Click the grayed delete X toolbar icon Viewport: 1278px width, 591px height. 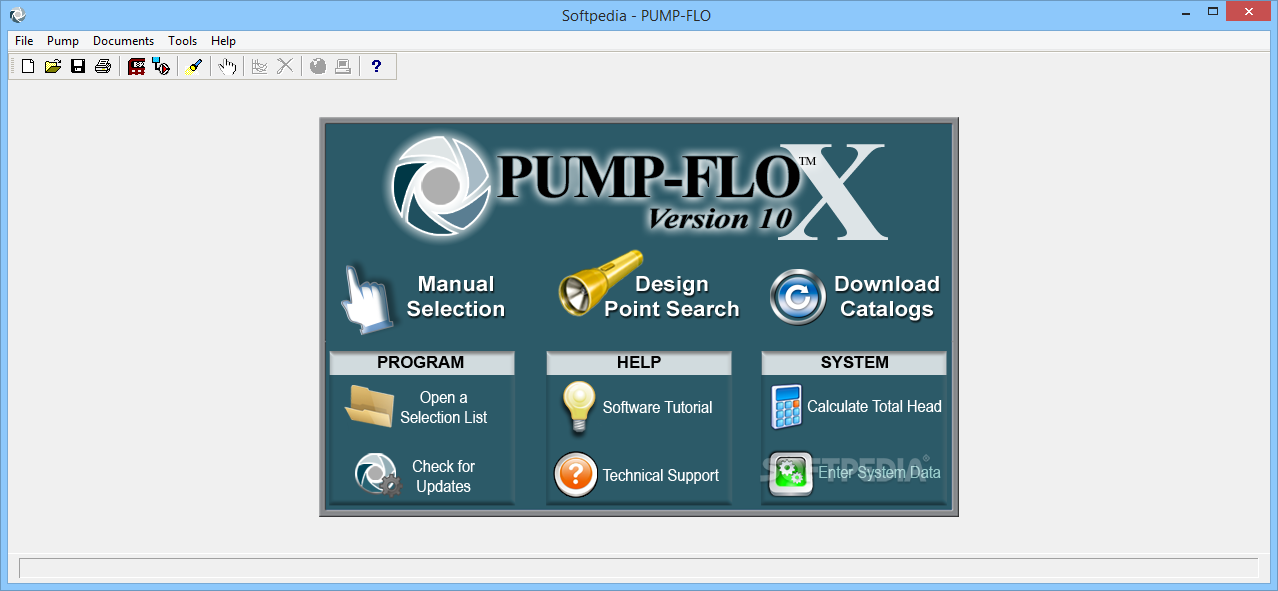285,67
